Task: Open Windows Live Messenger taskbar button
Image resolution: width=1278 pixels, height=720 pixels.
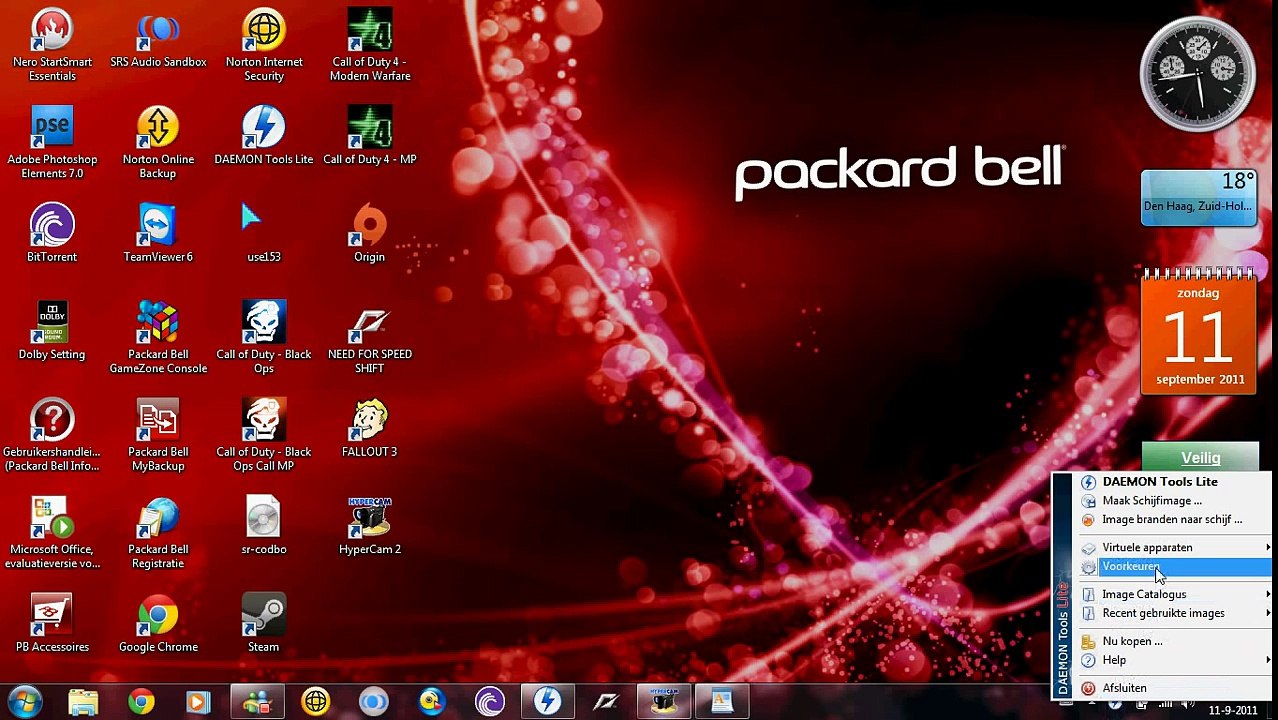Action: pos(257,702)
